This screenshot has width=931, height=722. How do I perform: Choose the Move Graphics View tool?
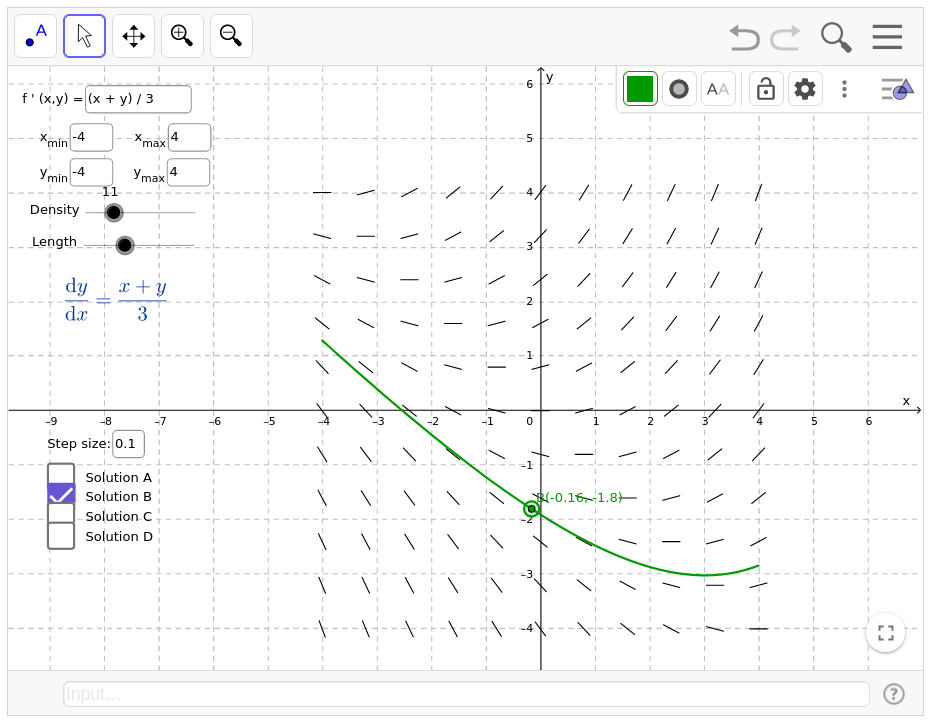coord(133,36)
